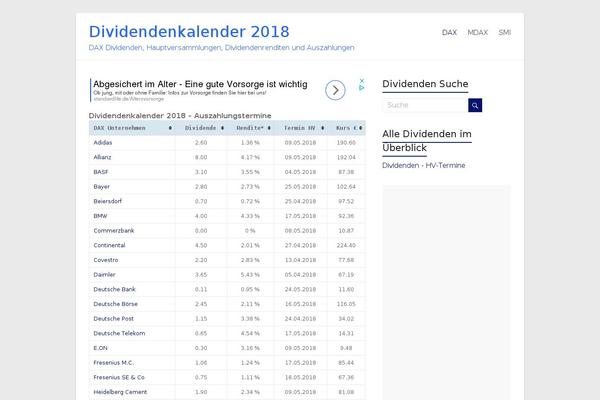Open the Deutsche Börse company link
Image resolution: width=600 pixels, height=400 pixels.
[x=115, y=304]
